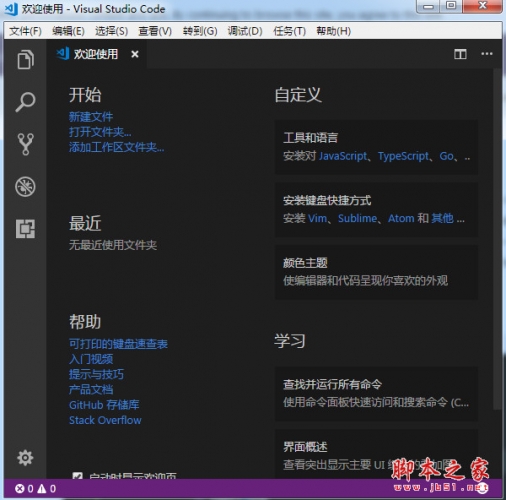The width and height of the screenshot is (506, 500).
Task: Open the Source Control view in the activity bar
Action: [25, 144]
